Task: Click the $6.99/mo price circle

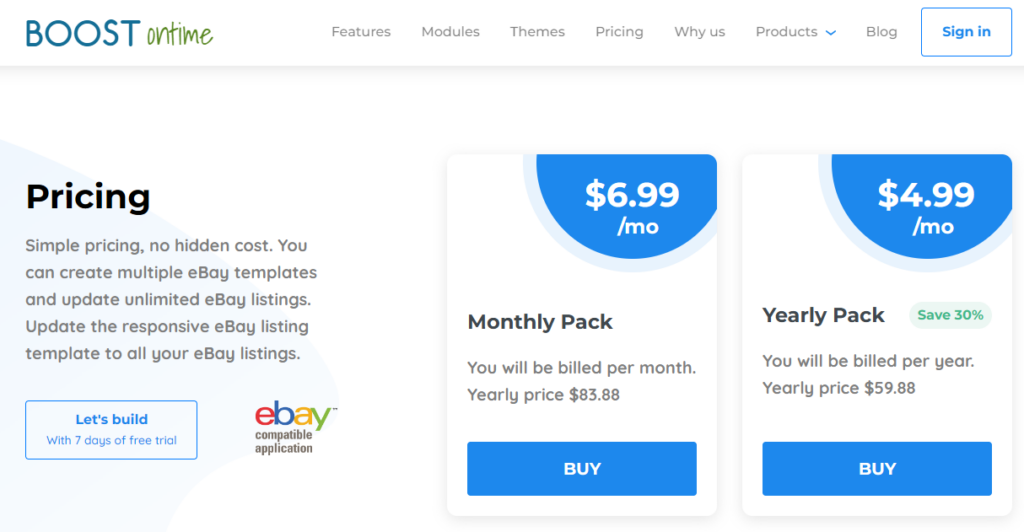Action: [x=631, y=207]
